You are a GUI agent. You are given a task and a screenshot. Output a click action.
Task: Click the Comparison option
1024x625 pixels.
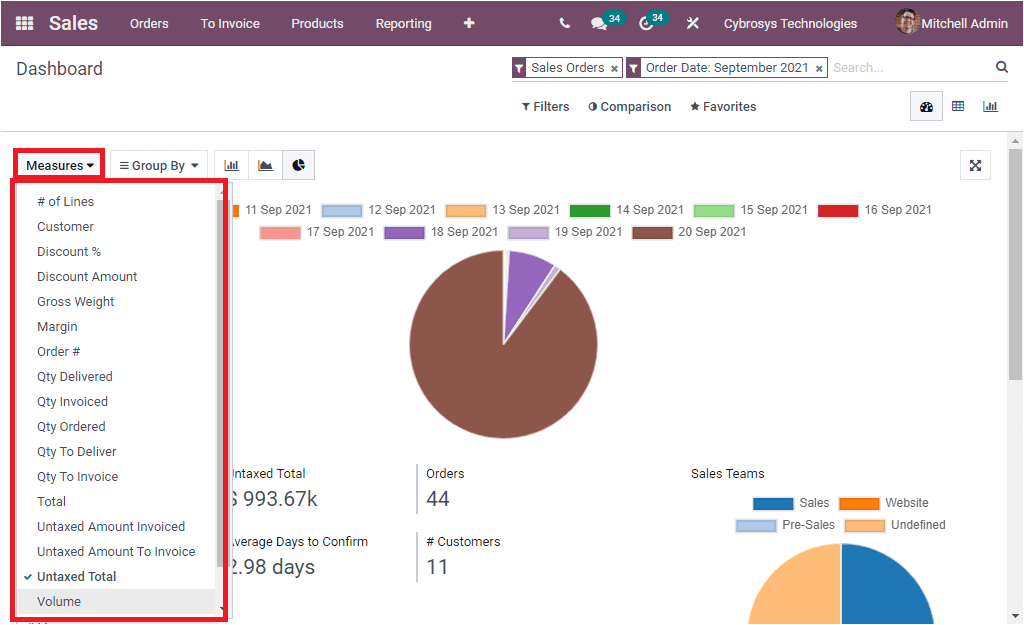click(629, 106)
